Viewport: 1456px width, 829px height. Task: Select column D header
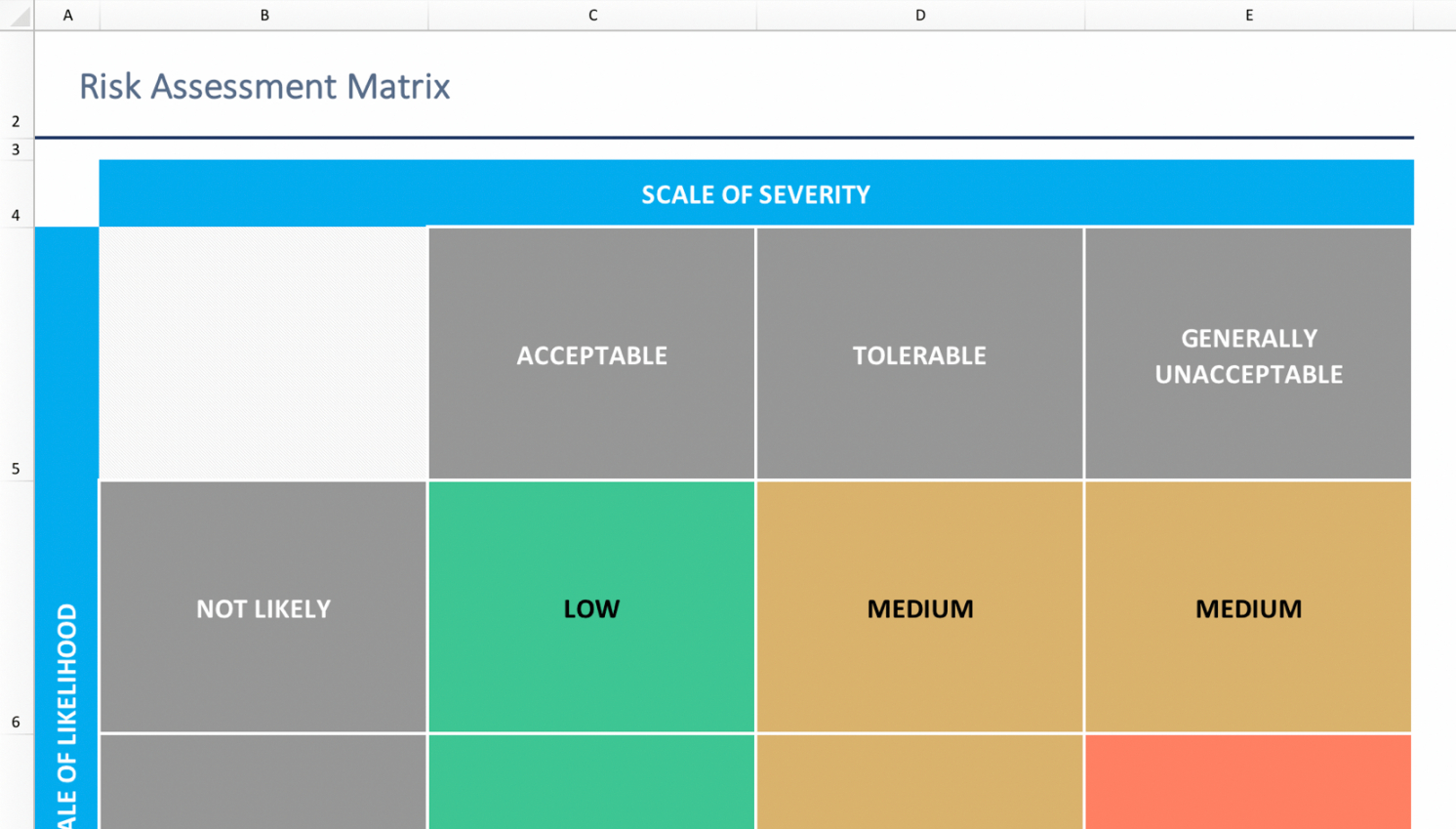point(920,15)
